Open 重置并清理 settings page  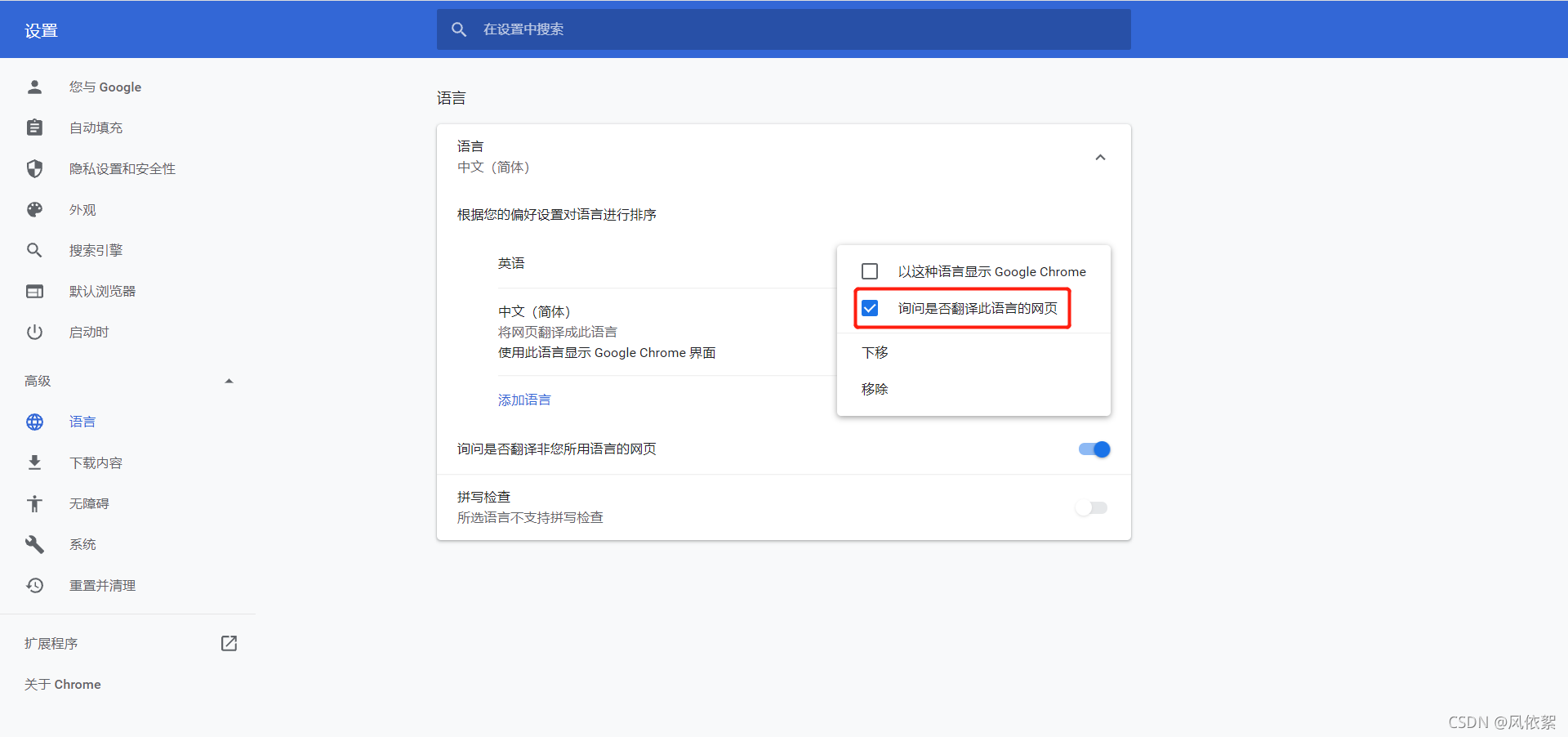pyautogui.click(x=103, y=585)
